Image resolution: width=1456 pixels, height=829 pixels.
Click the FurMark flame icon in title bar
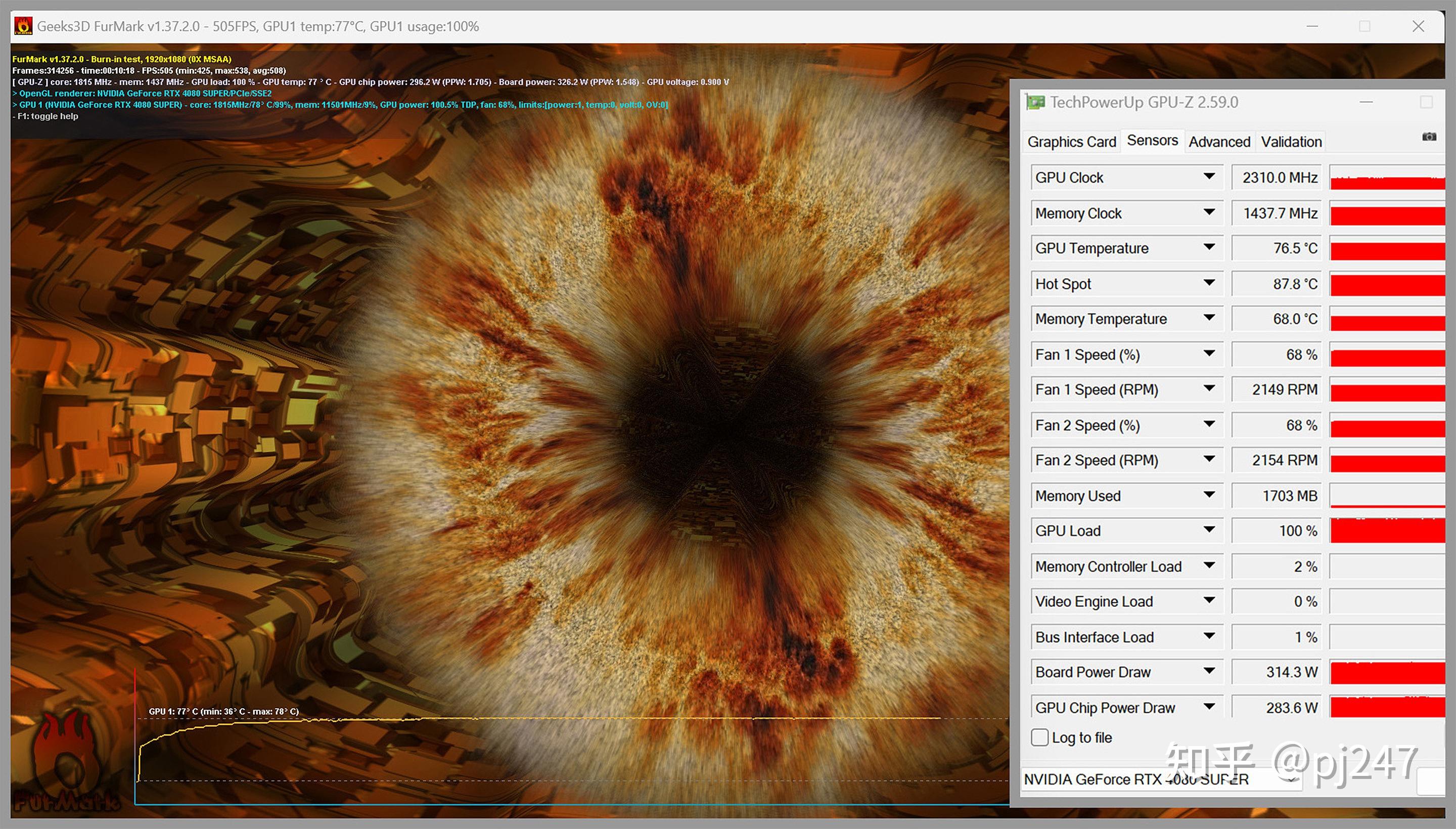pos(23,26)
